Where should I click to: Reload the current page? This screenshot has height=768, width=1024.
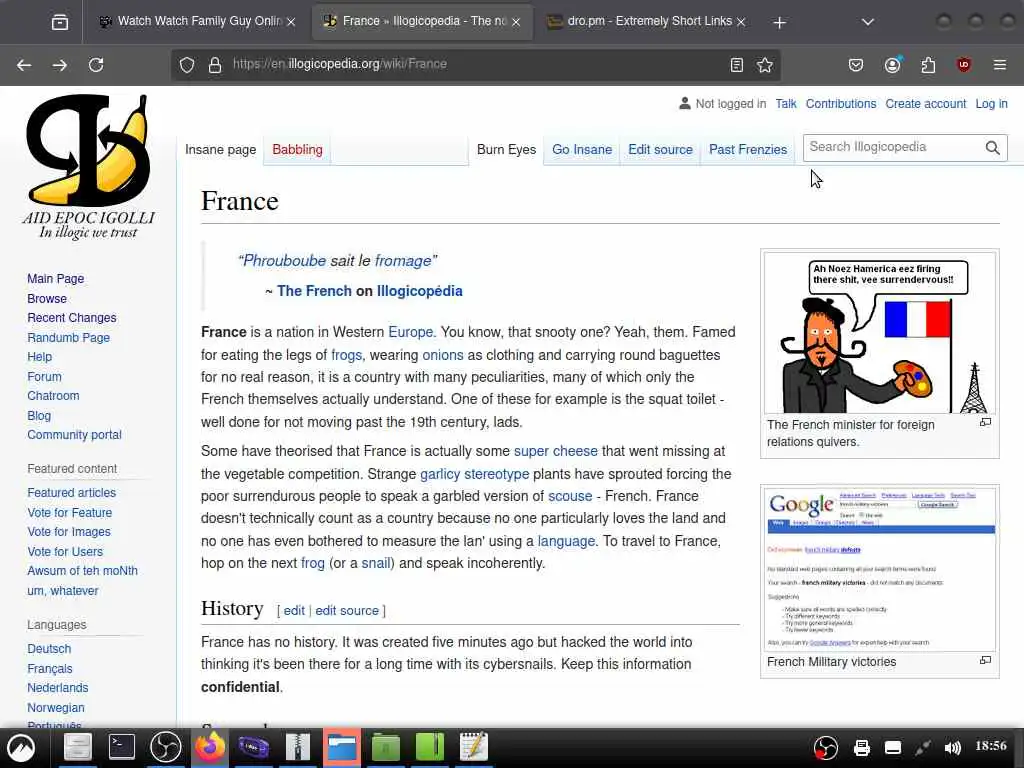click(x=96, y=65)
